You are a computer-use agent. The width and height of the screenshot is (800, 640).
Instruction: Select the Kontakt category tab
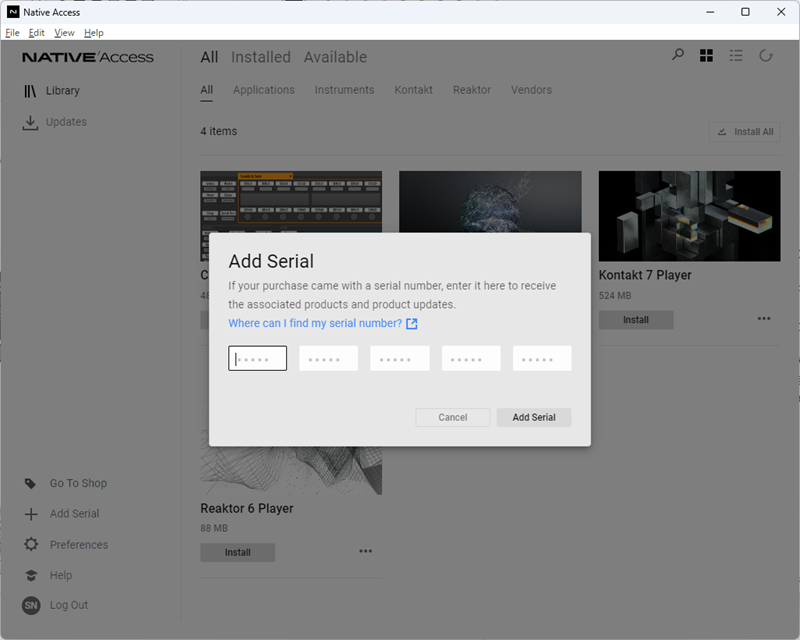click(x=413, y=90)
